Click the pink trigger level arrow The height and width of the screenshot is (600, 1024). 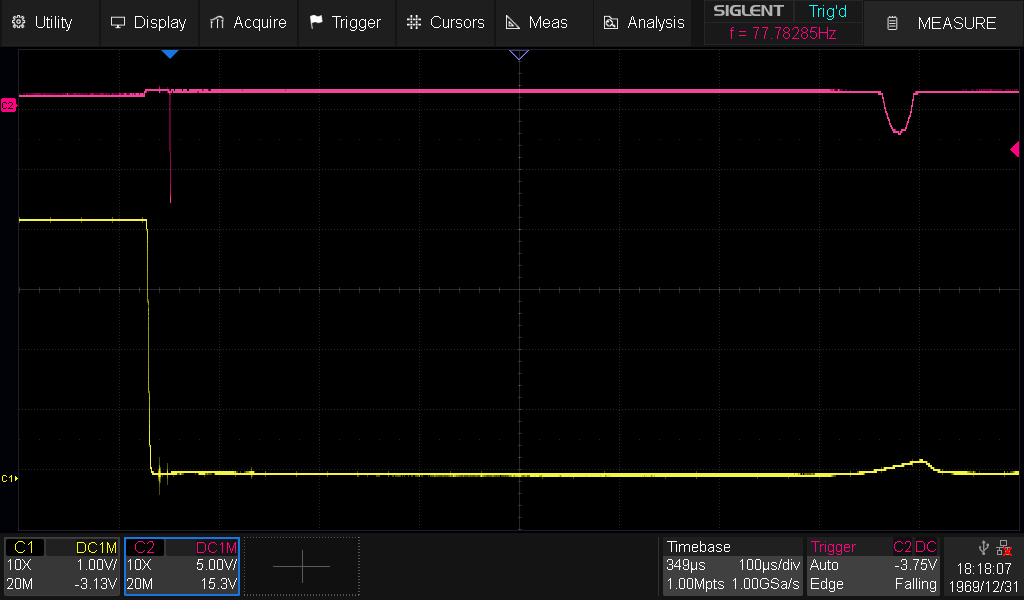pos(1014,150)
